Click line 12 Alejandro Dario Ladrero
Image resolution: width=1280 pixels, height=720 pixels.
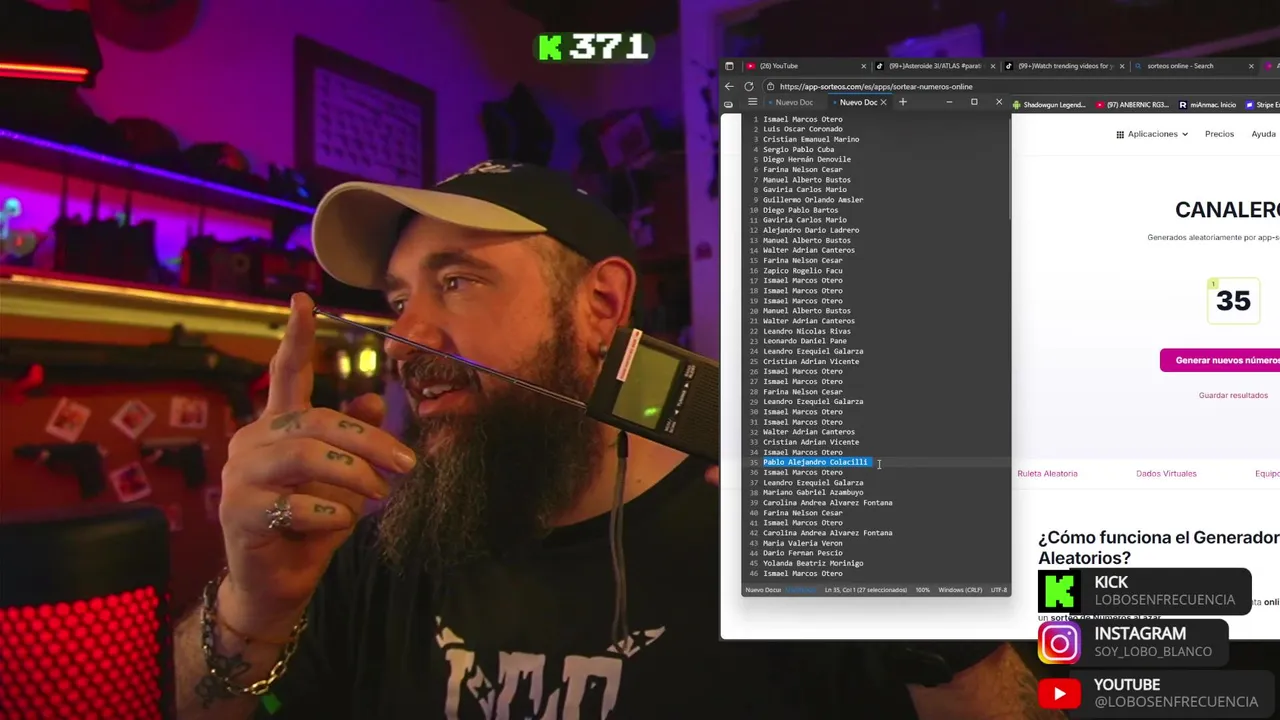click(x=811, y=230)
